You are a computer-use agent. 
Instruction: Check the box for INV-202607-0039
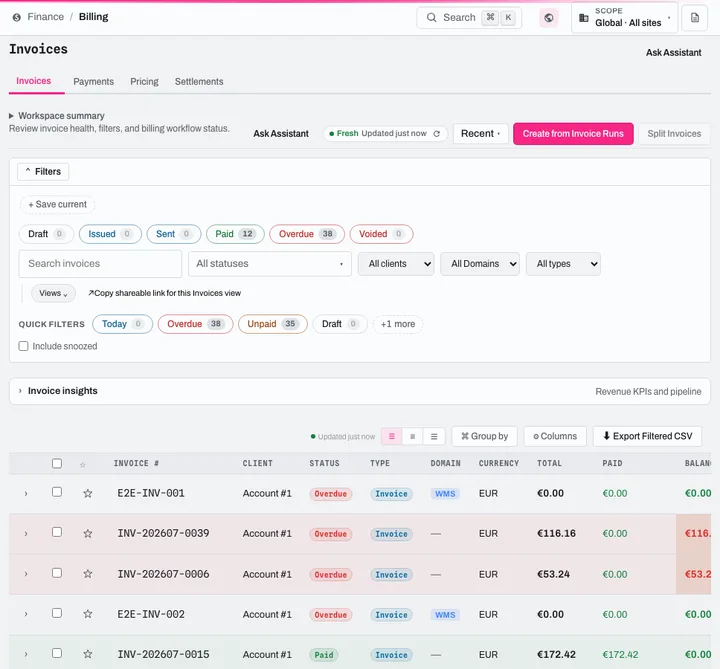tap(57, 532)
